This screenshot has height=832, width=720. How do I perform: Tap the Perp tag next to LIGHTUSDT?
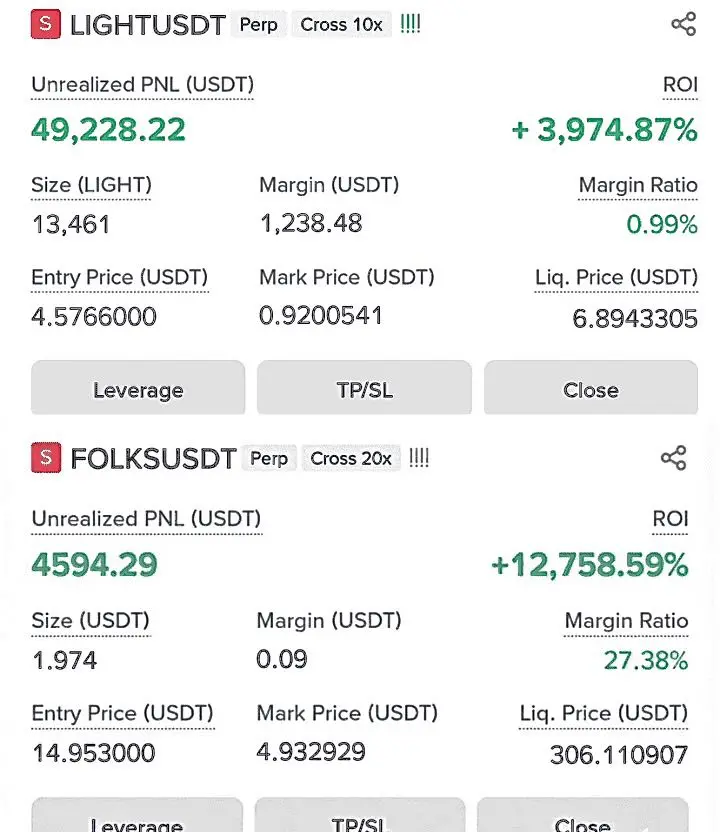(258, 24)
